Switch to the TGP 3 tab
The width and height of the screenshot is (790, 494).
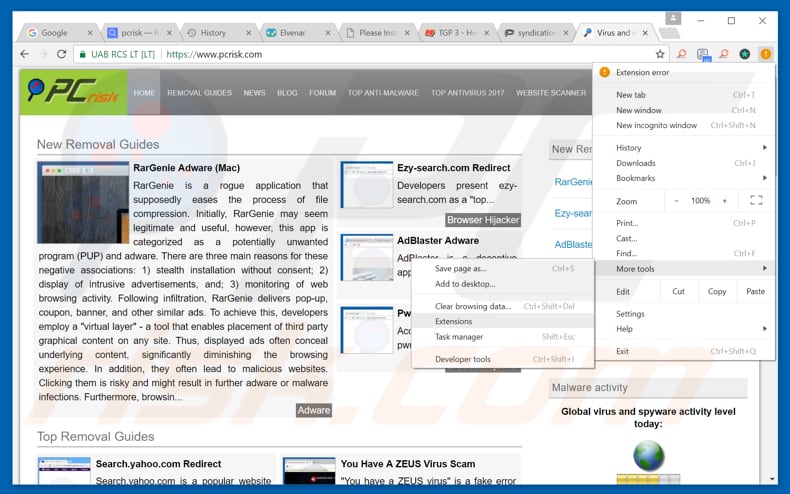click(x=456, y=33)
